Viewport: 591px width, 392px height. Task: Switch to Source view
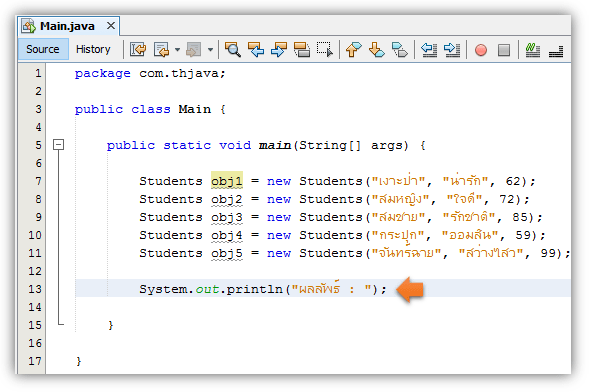coord(43,49)
